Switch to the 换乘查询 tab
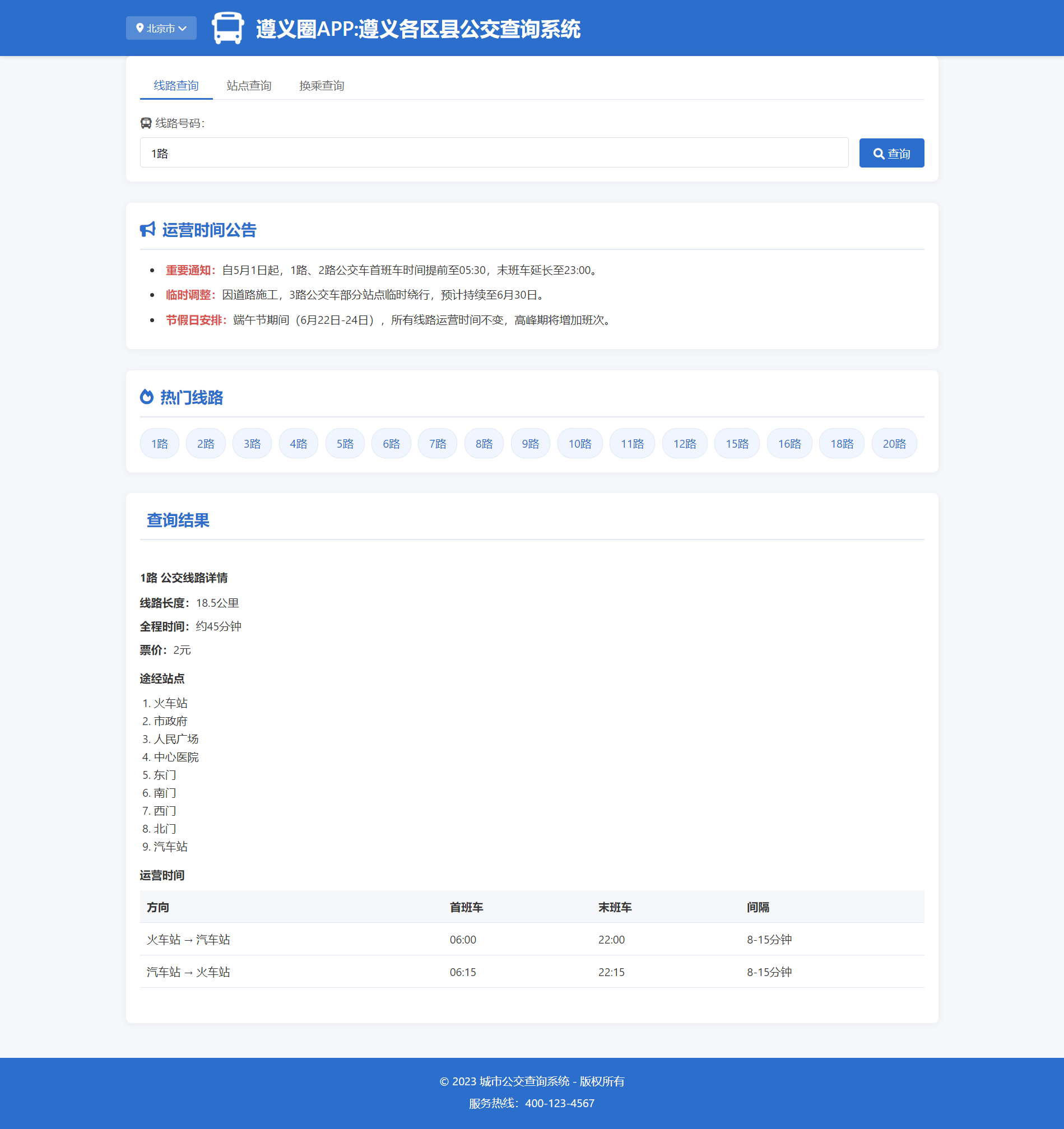The image size is (1064, 1129). [x=322, y=86]
